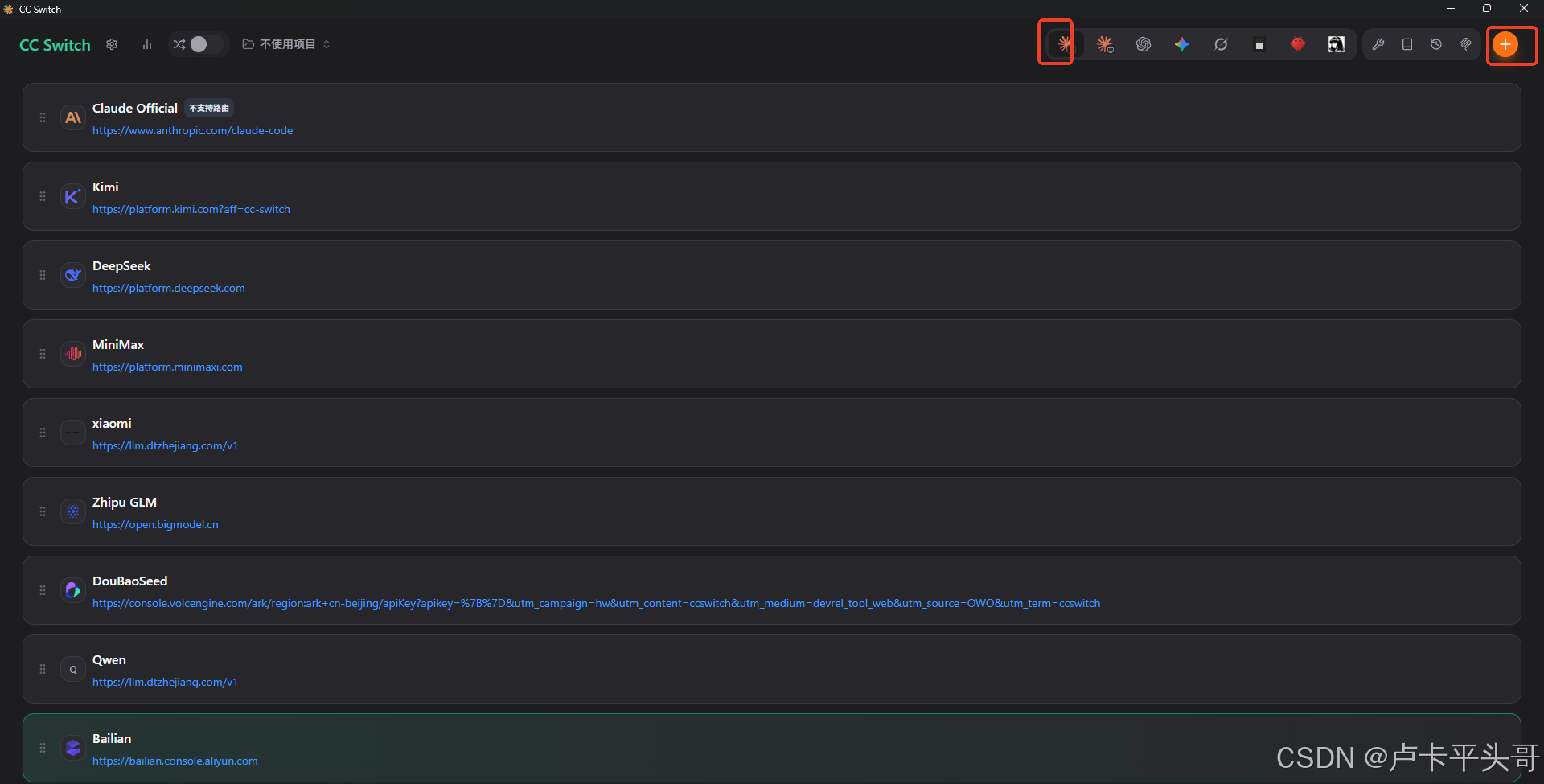
Task: Open the wrench tools icon
Action: [x=1378, y=44]
